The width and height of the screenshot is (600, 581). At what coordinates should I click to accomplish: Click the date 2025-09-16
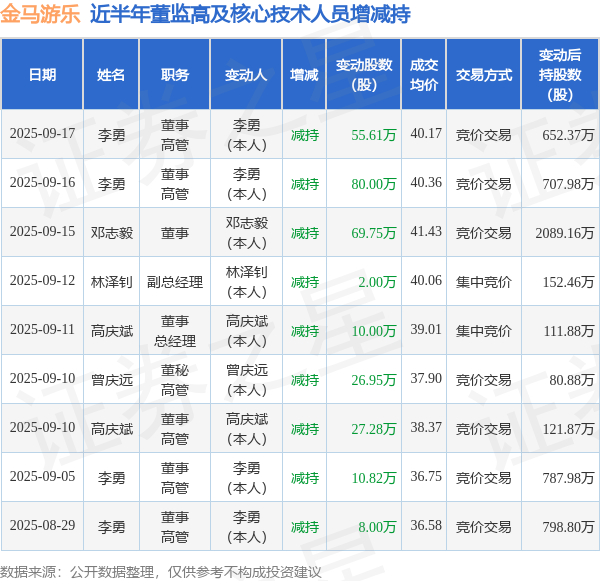click(42, 183)
